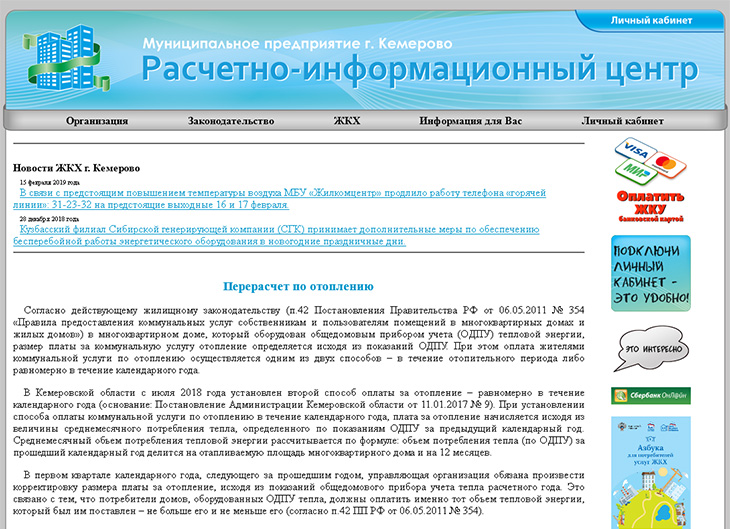Image resolution: width=730 pixels, height=529 pixels.
Task: Click the date '28 декабря 2018 года'
Action: tap(49, 219)
